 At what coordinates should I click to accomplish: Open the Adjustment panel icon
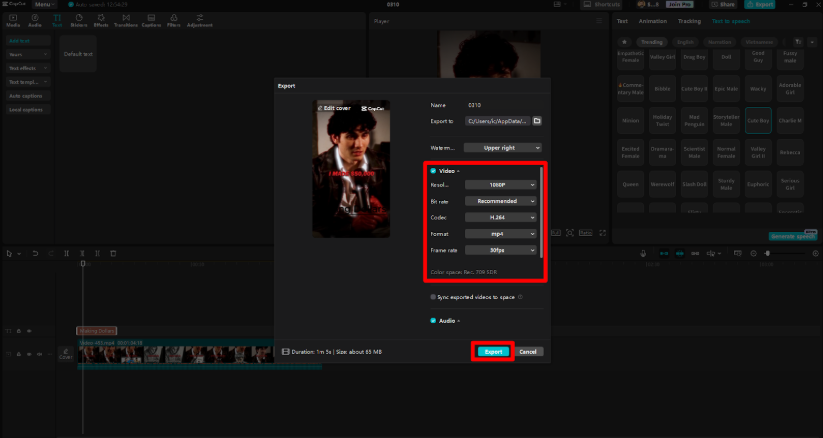click(199, 20)
